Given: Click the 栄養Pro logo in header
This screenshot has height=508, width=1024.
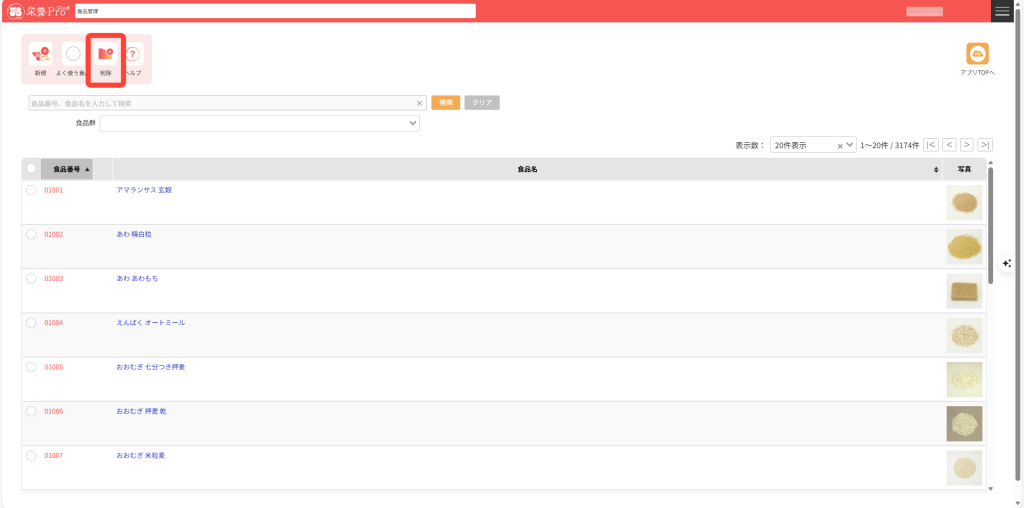Looking at the screenshot, I should click(37, 11).
